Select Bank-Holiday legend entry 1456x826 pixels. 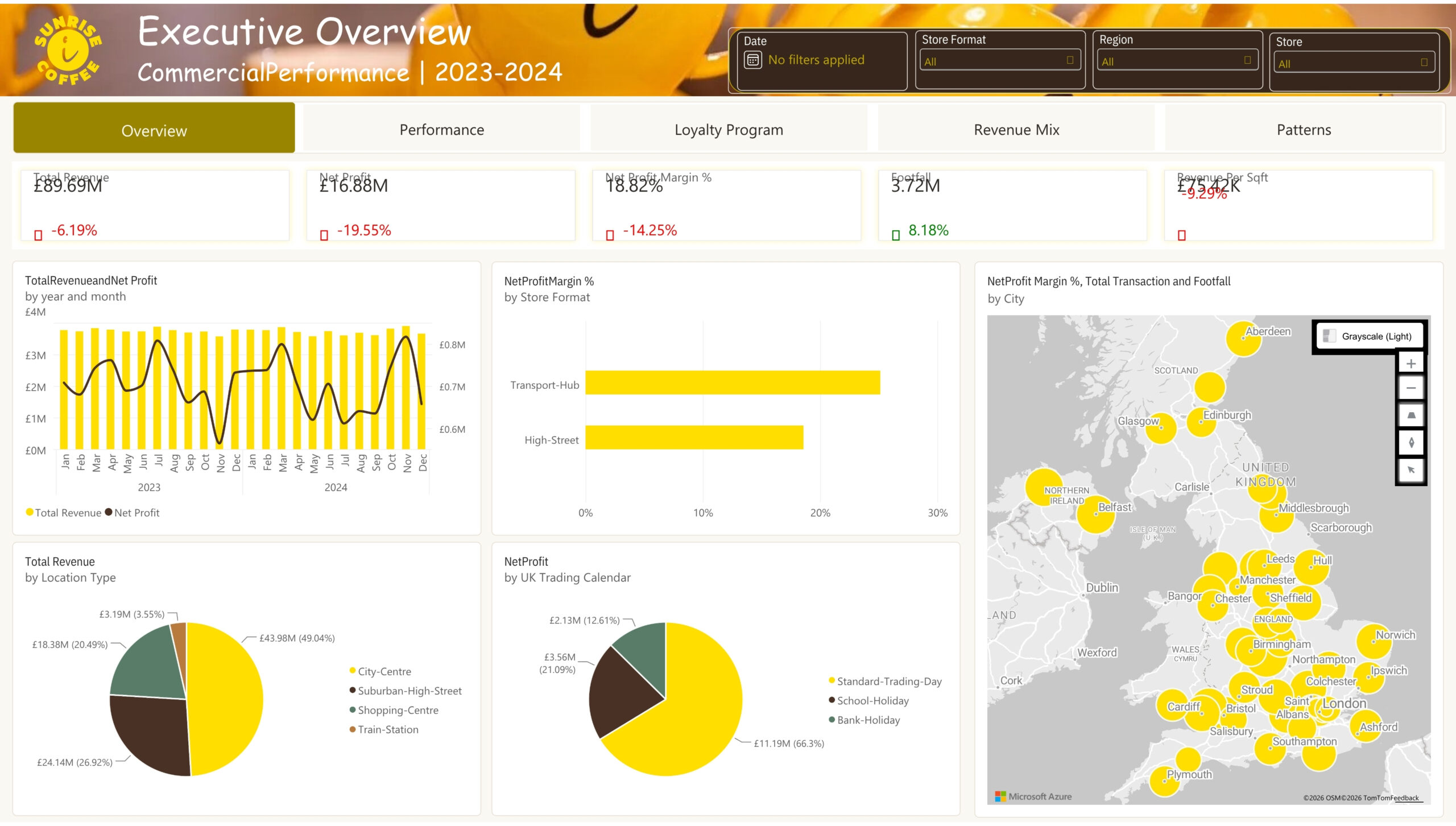864,720
